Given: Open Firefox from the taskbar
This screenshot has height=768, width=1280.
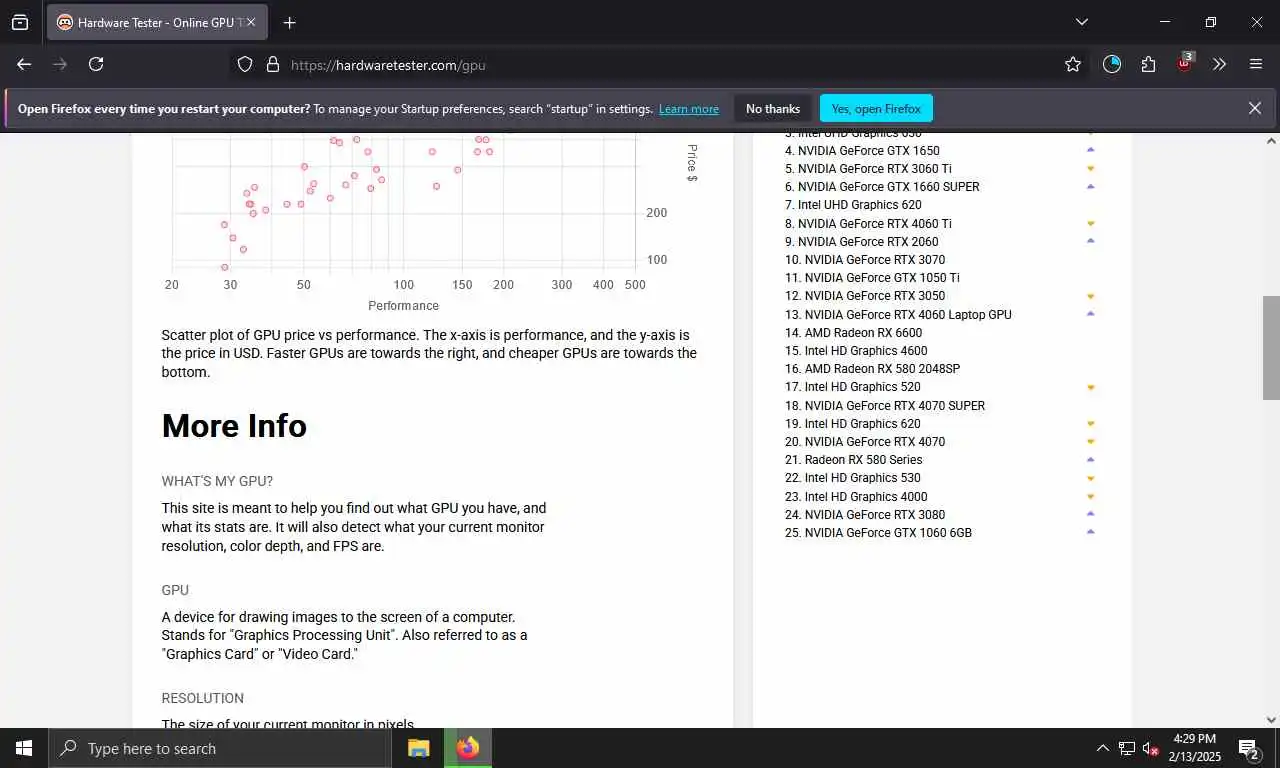Looking at the screenshot, I should point(468,748).
